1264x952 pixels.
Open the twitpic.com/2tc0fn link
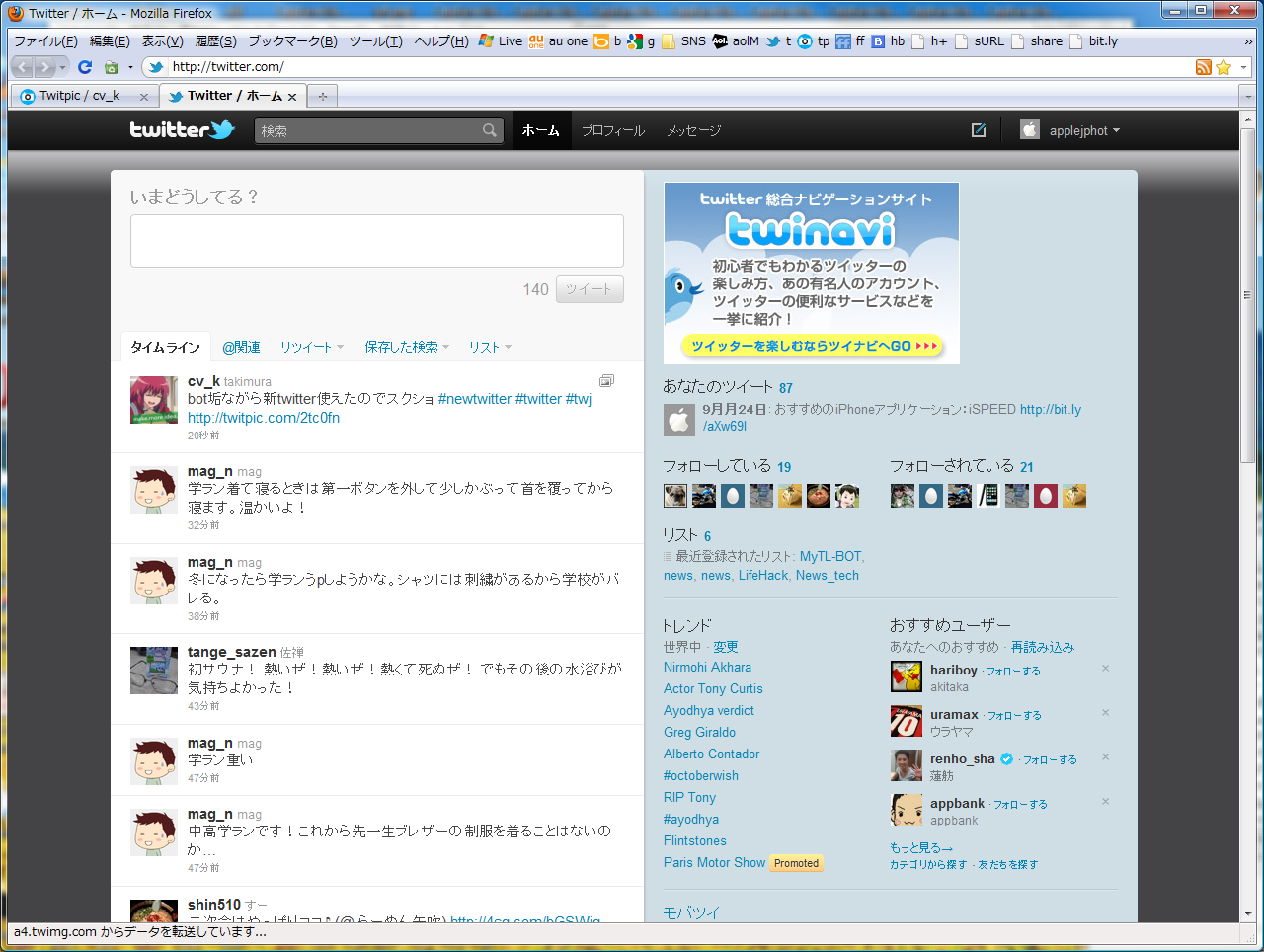tap(264, 418)
